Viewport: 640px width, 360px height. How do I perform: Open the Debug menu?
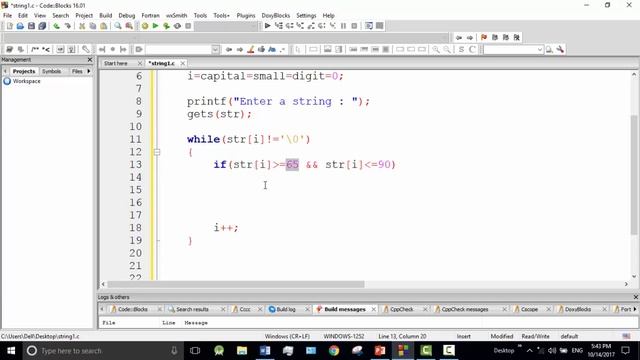click(x=127, y=15)
